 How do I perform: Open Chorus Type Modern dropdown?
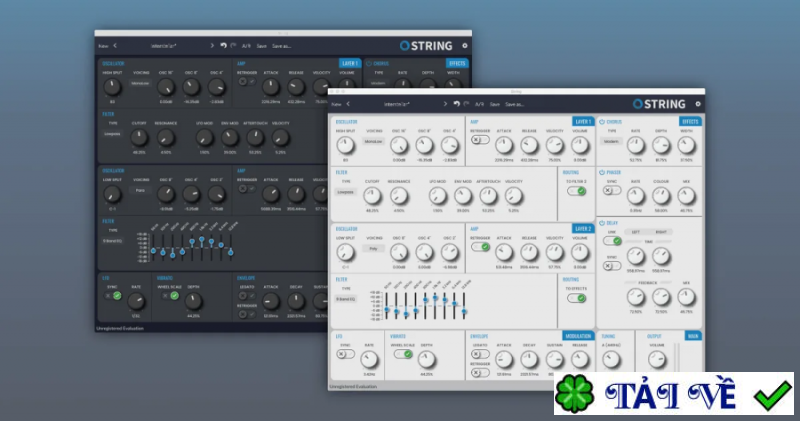pos(611,142)
